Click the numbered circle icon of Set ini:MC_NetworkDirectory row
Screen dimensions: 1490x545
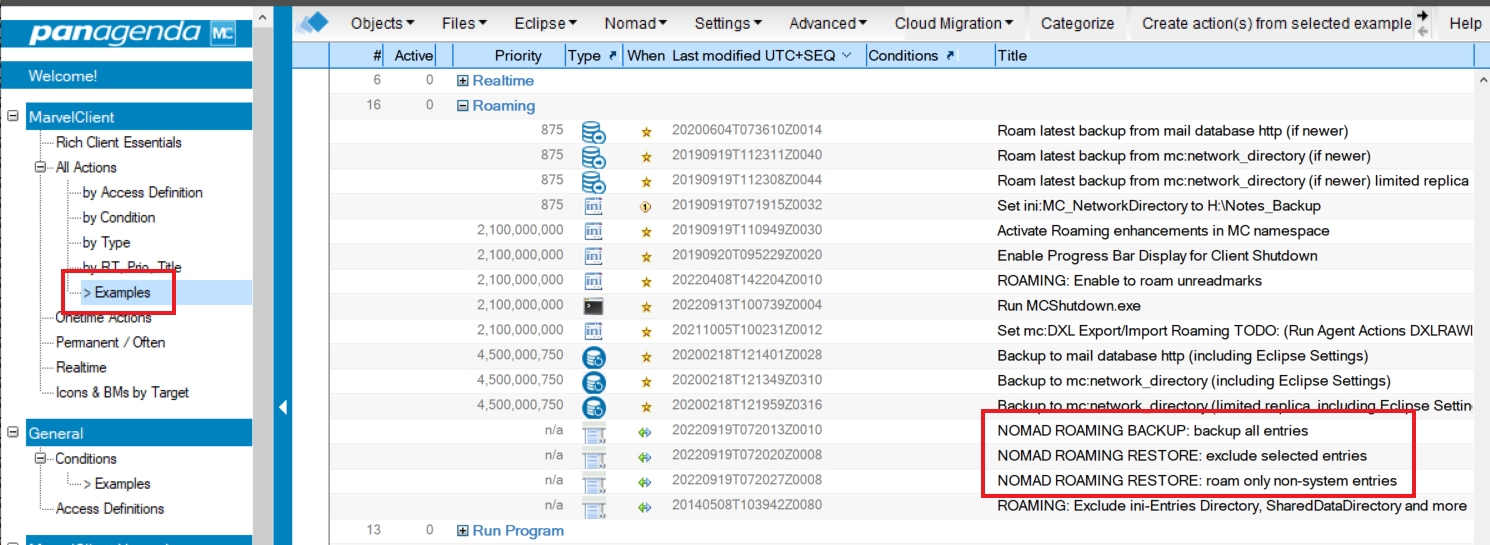click(x=646, y=206)
